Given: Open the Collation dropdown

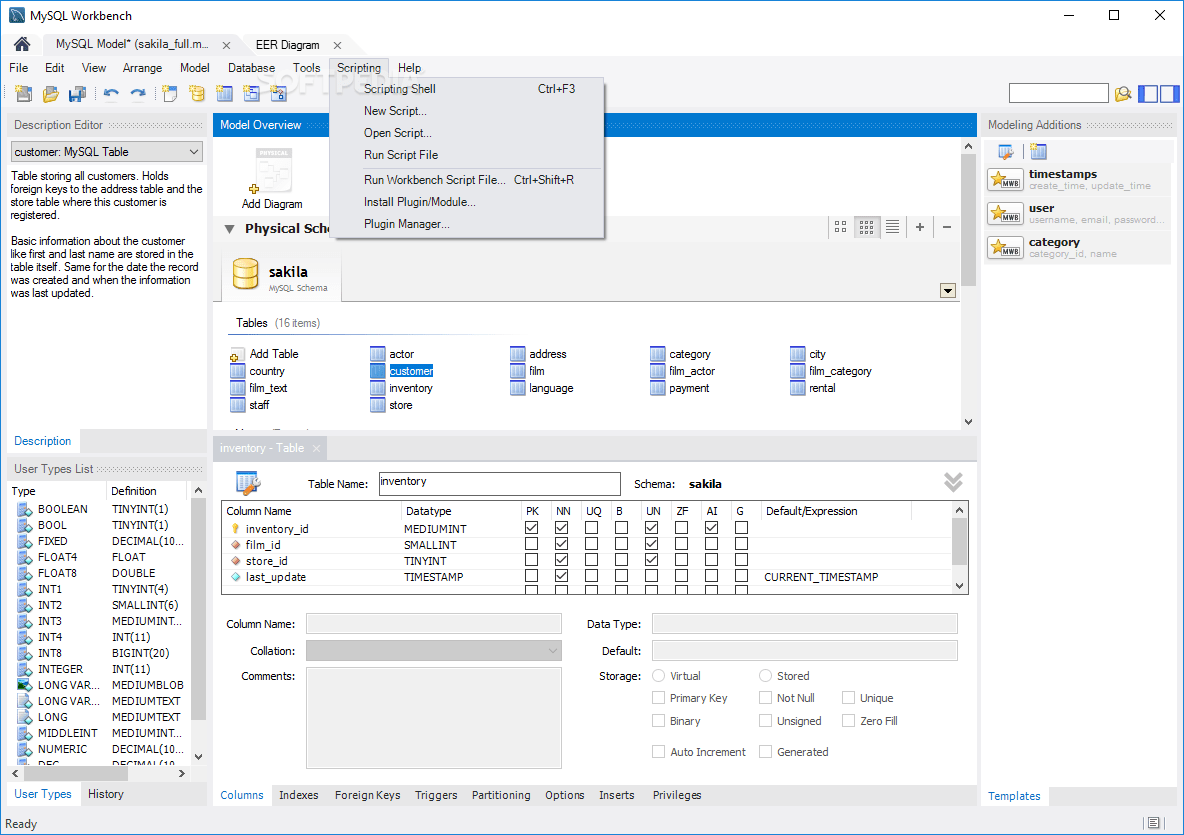Looking at the screenshot, I should pyautogui.click(x=433, y=651).
